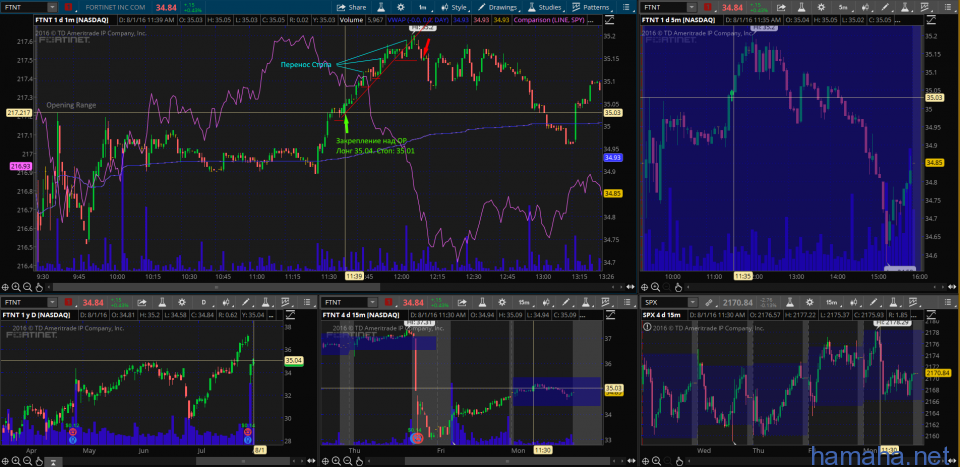This screenshot has height=467, width=960.
Task: Expand the FTNT symbol dropdown in main chart
Action: pyautogui.click(x=51, y=7)
